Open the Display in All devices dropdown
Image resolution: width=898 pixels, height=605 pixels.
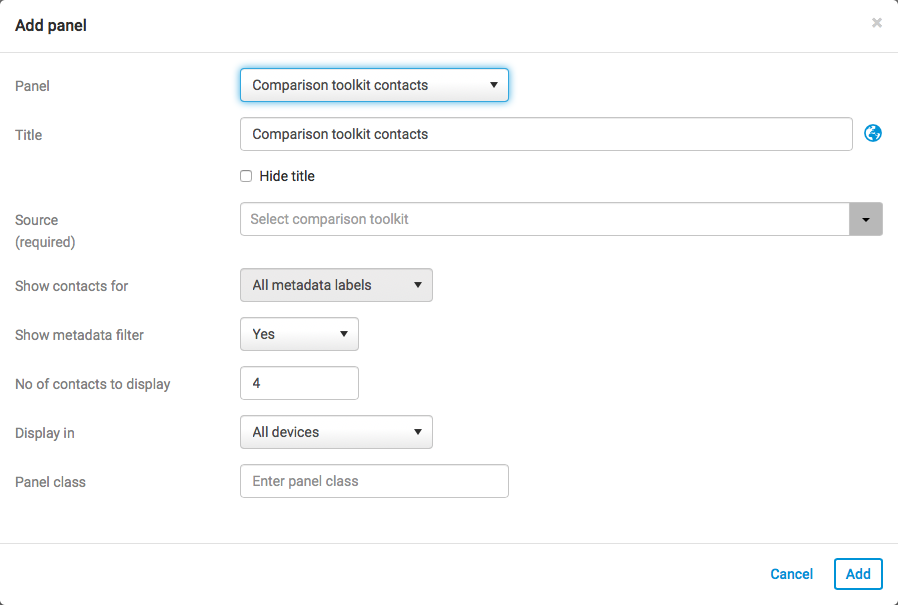pos(336,432)
